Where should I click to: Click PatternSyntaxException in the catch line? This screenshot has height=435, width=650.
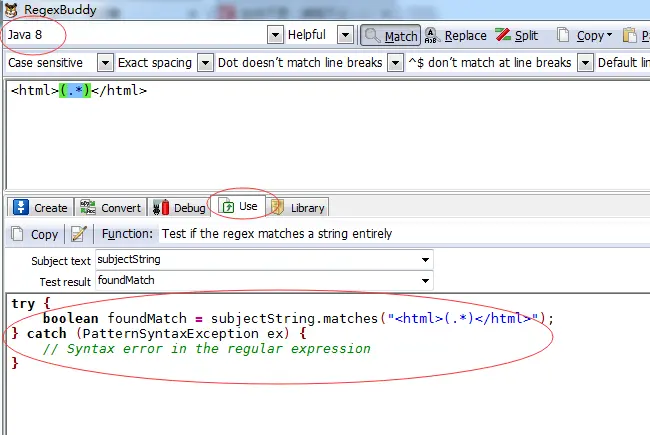tap(170, 333)
